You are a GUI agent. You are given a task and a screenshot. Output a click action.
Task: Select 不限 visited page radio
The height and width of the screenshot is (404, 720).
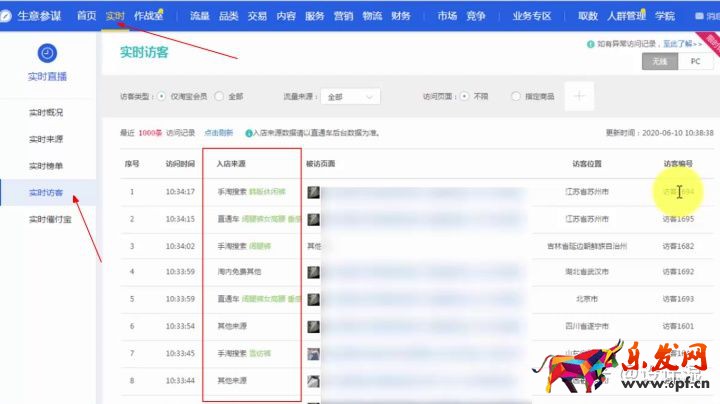click(464, 97)
